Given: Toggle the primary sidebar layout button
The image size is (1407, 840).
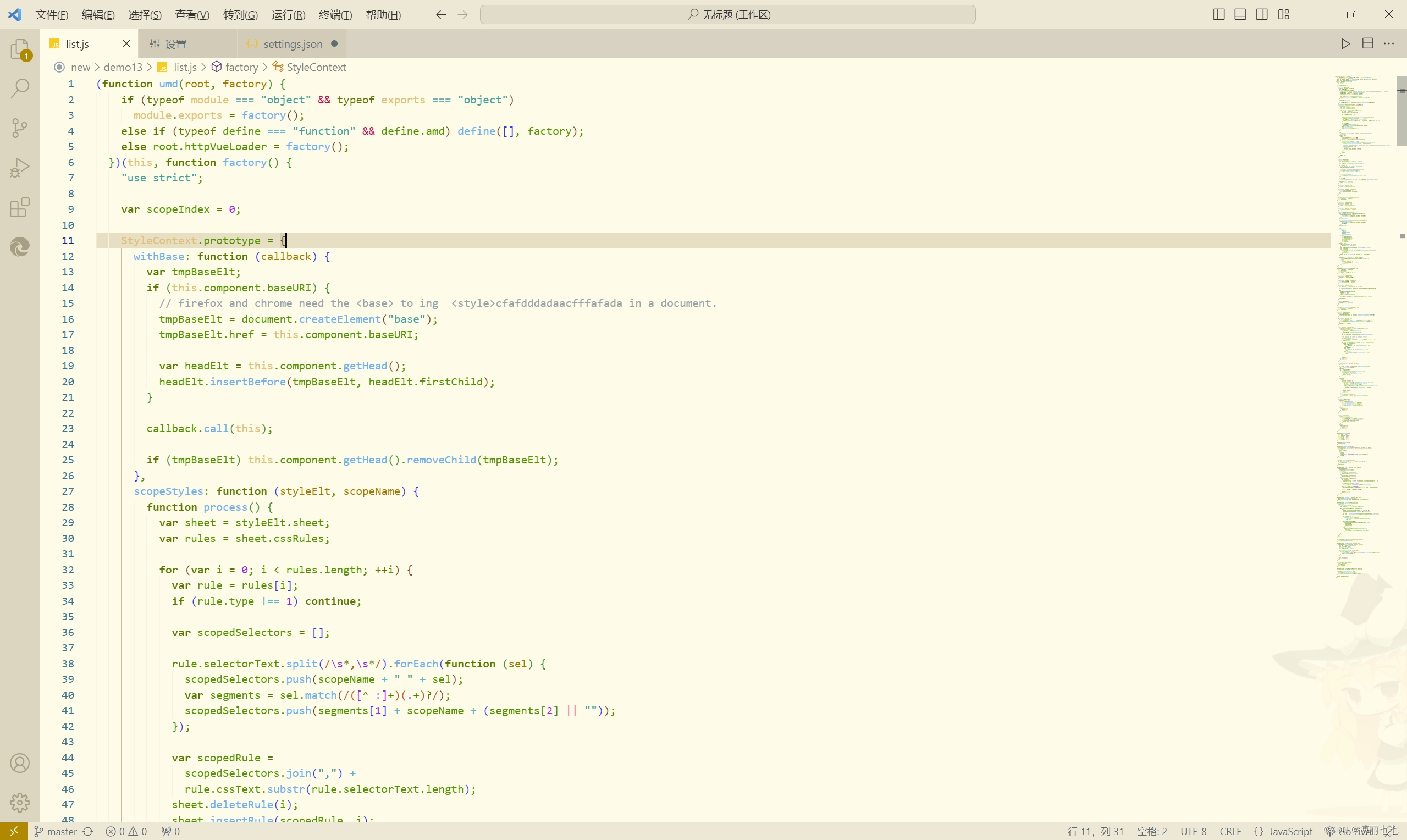Looking at the screenshot, I should click(1218, 15).
